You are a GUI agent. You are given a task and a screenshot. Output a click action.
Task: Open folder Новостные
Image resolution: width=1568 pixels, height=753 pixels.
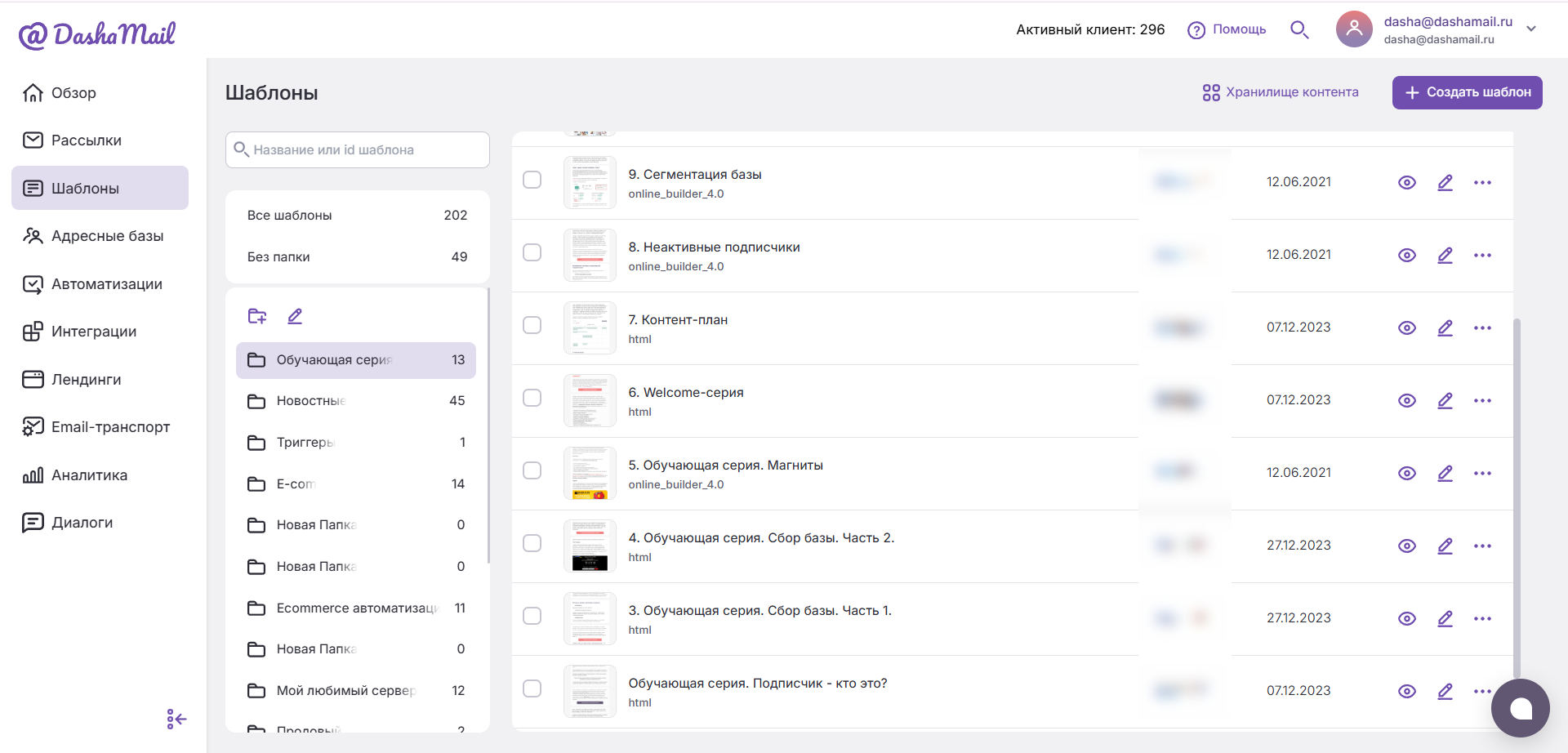[x=356, y=401]
